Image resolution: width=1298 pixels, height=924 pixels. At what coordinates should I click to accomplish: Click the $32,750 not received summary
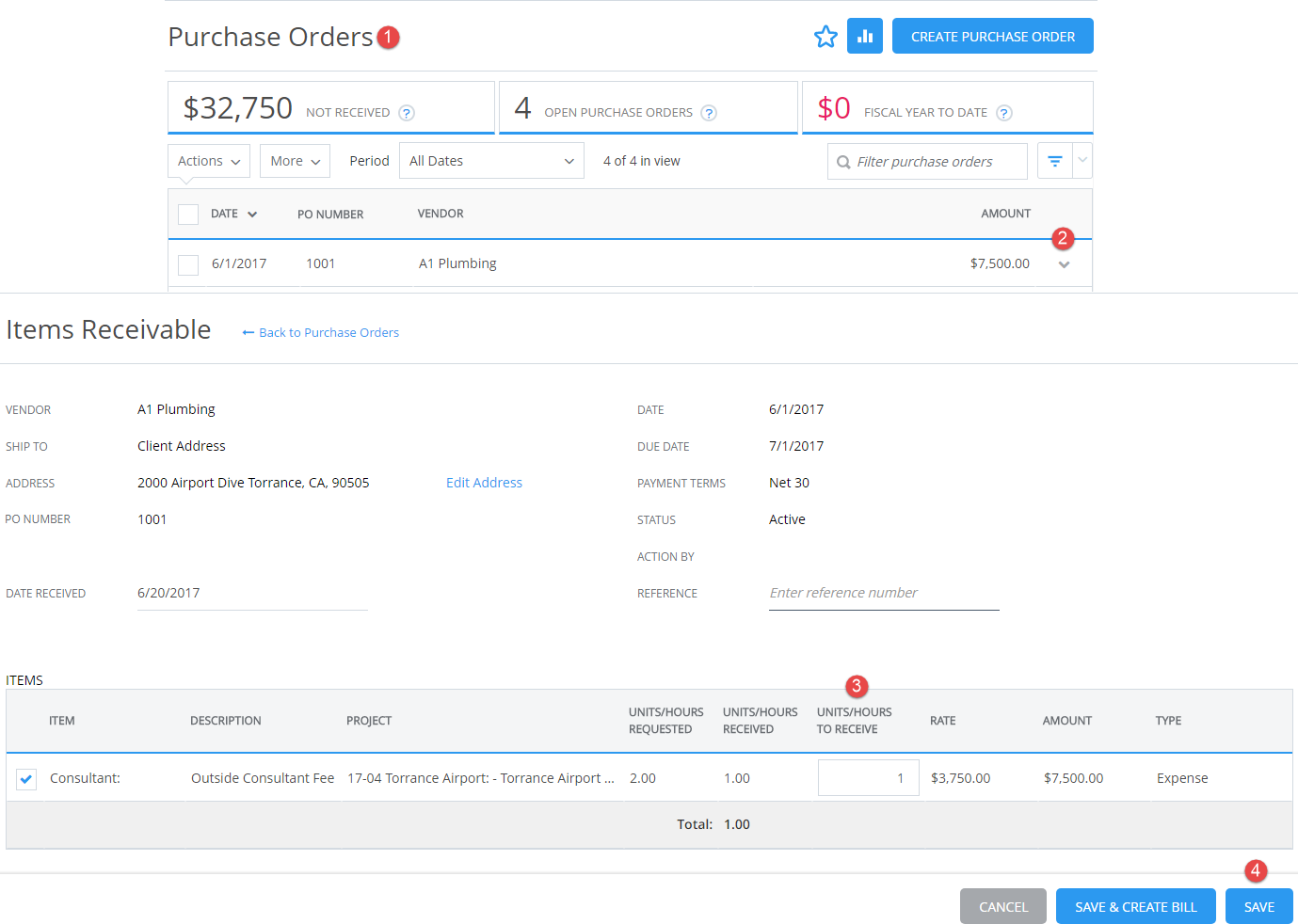pos(331,107)
